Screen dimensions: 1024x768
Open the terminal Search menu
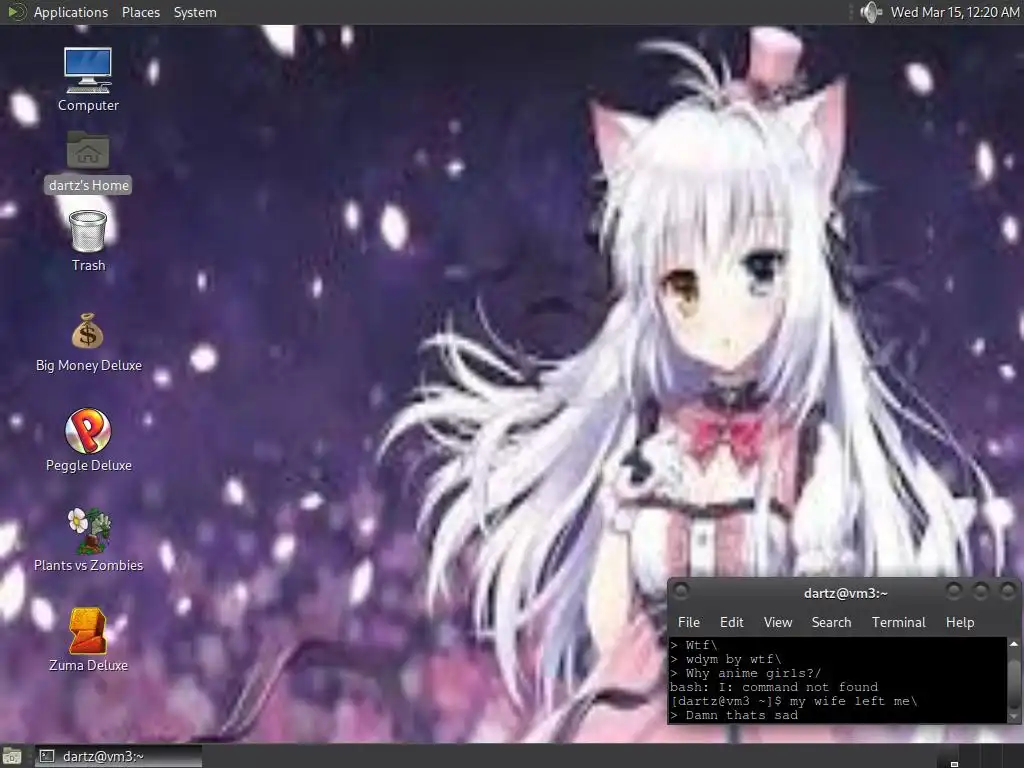(x=831, y=622)
